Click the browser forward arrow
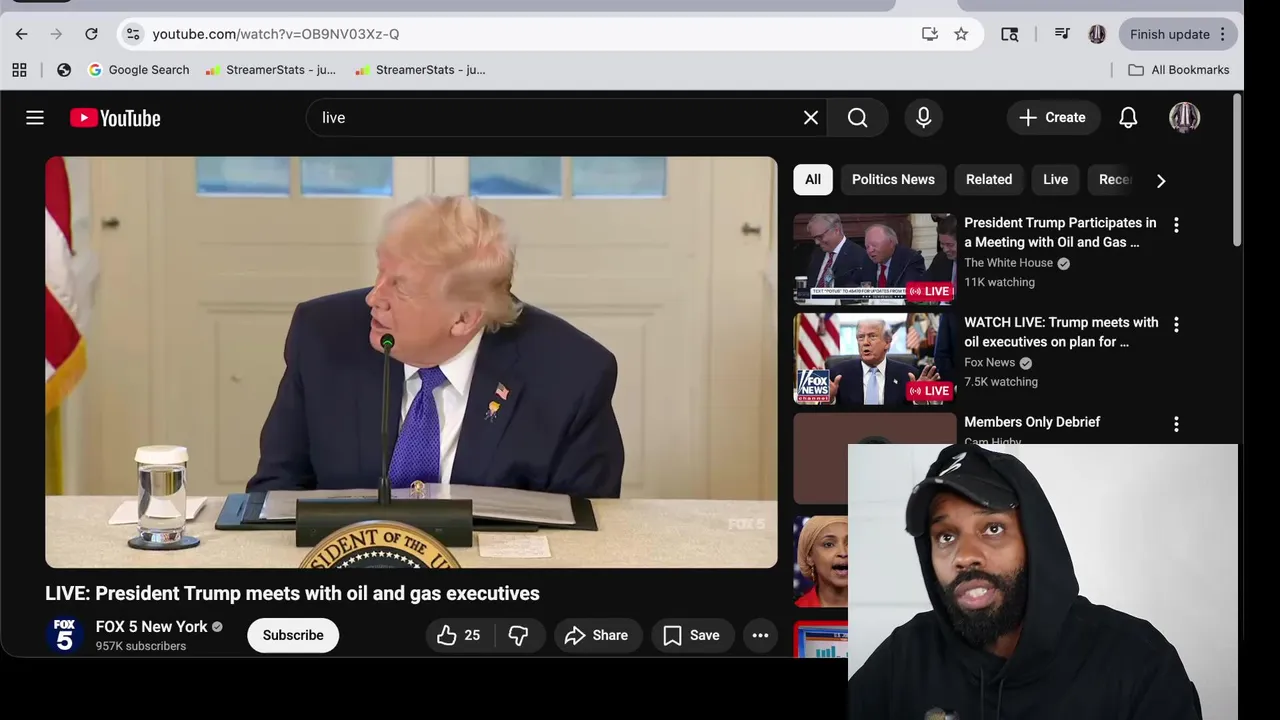The image size is (1280, 720). (x=56, y=34)
